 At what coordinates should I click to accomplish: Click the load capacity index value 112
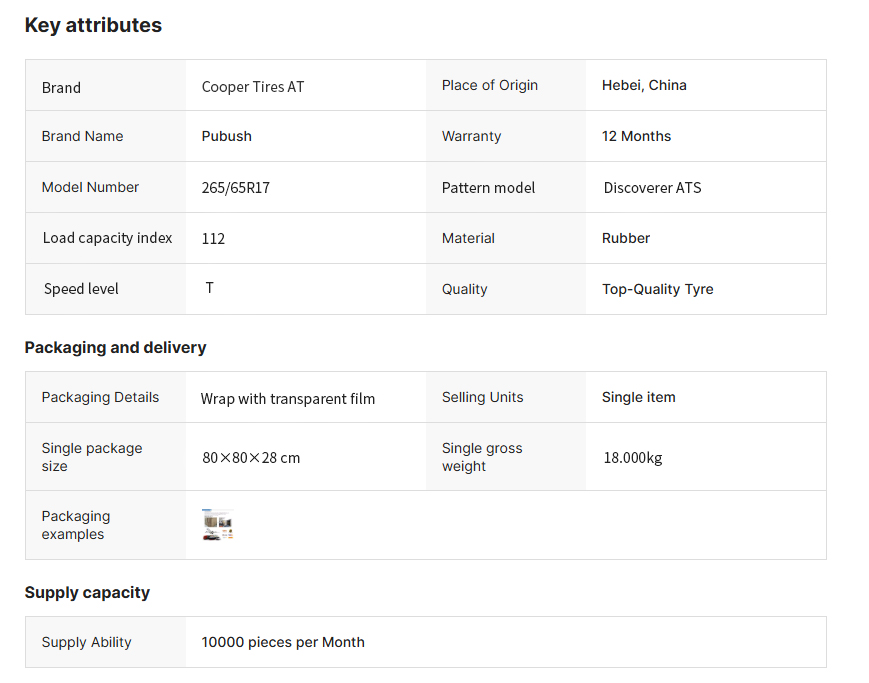pos(213,239)
